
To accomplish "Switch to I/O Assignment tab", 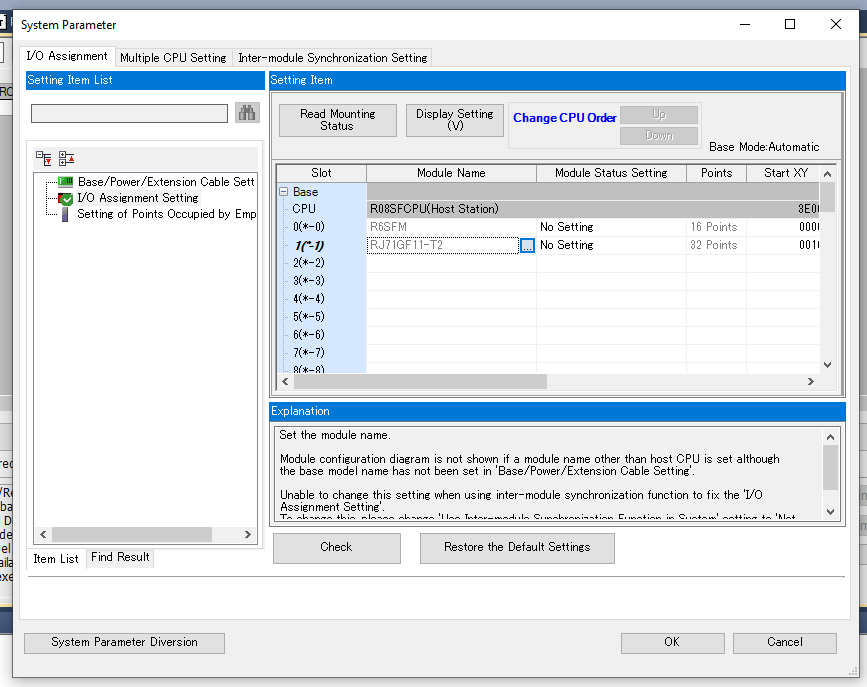I will click(67, 56).
